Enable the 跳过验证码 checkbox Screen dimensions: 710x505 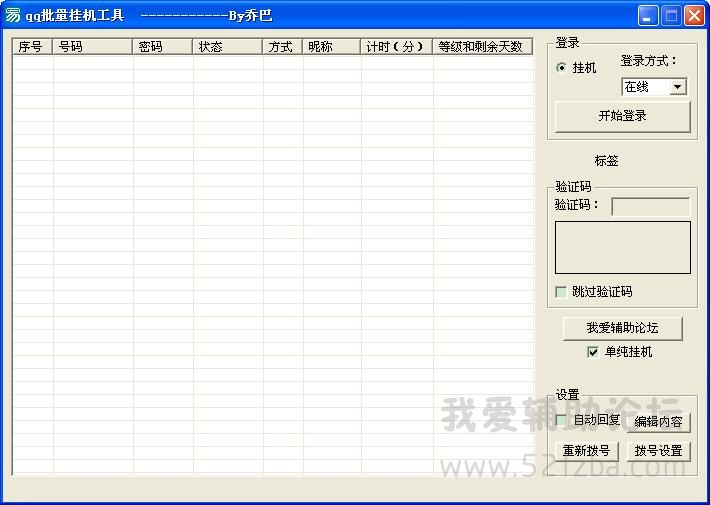[x=561, y=292]
